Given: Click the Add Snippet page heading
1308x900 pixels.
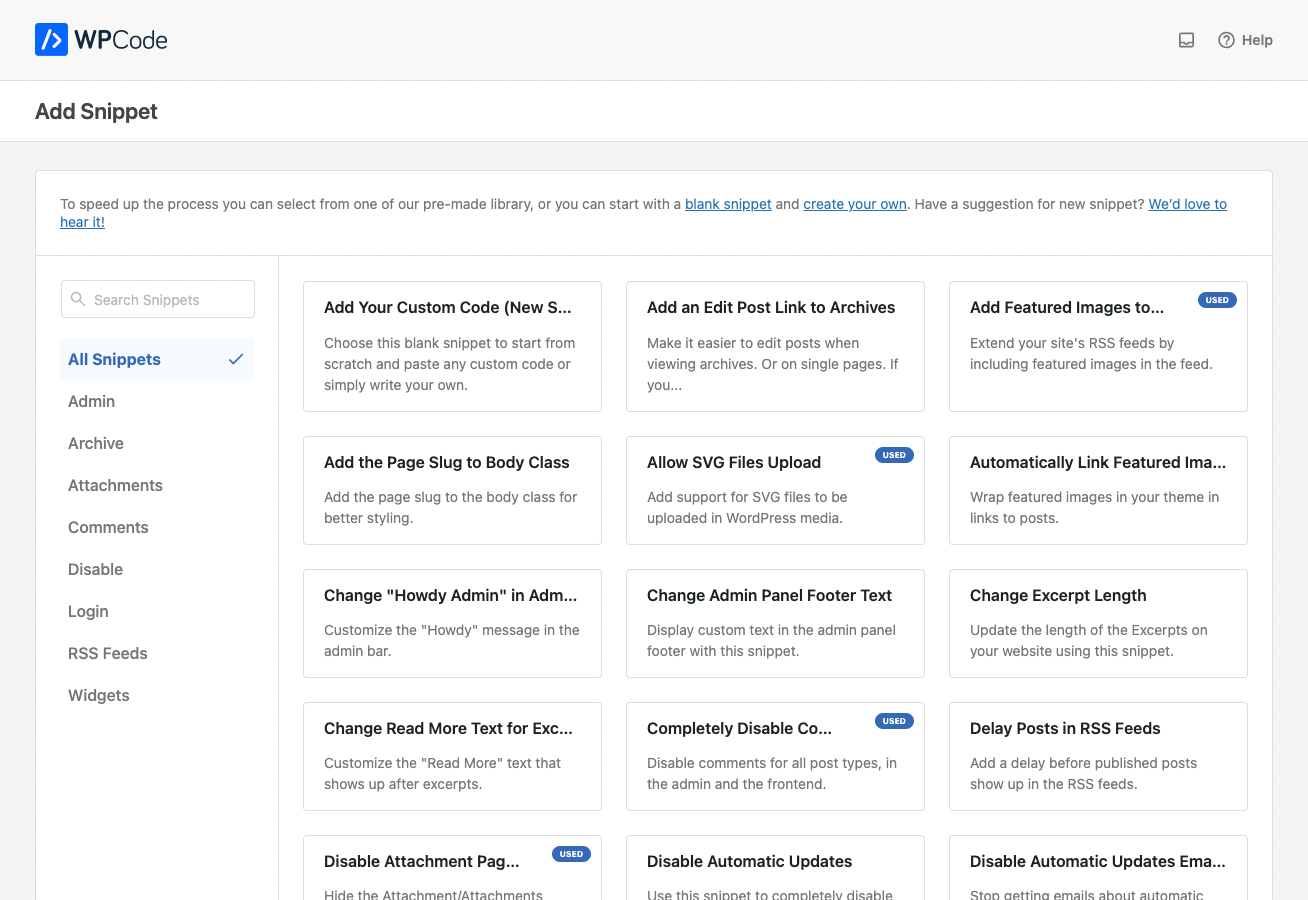Looking at the screenshot, I should 96,111.
